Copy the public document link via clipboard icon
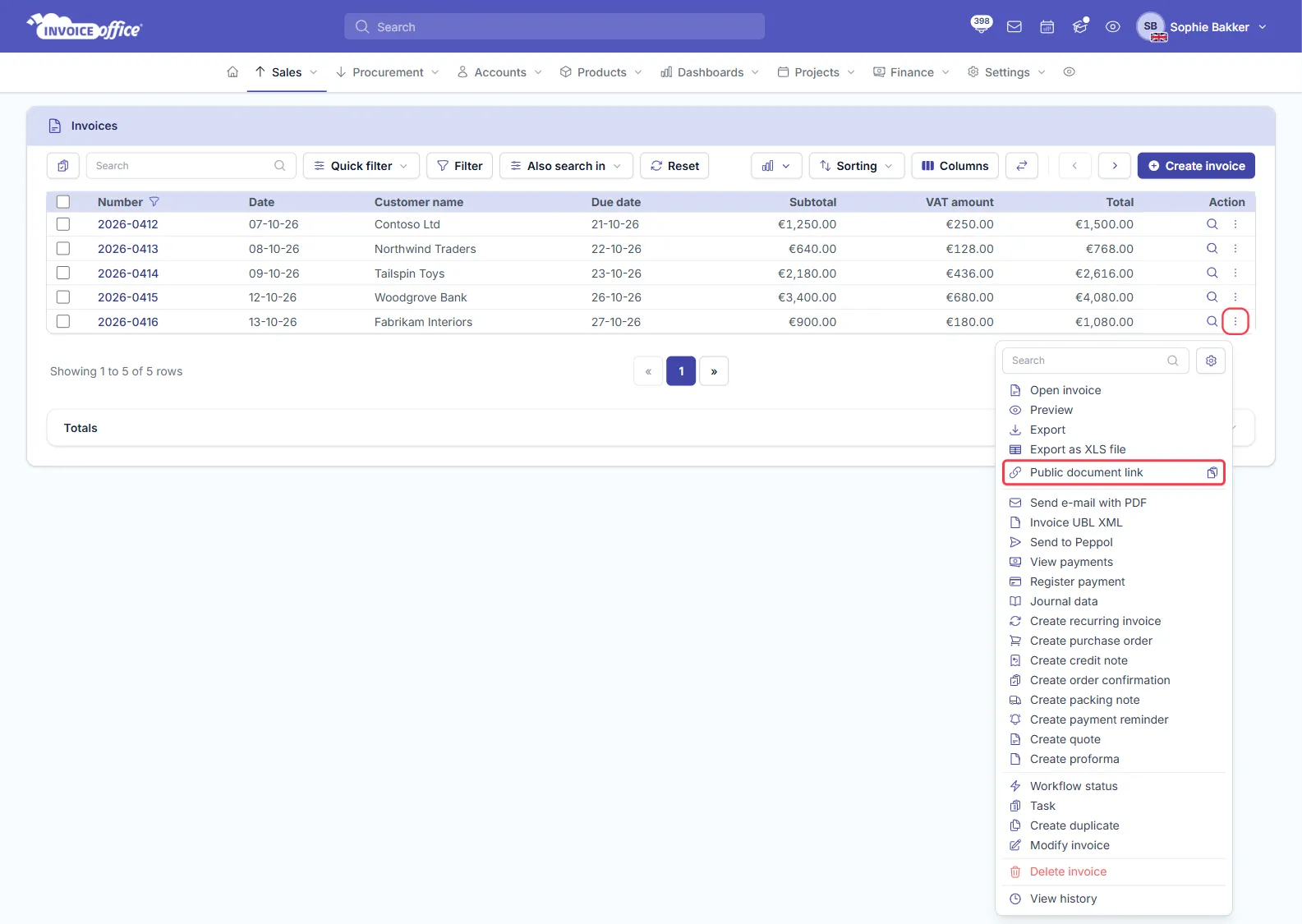The width and height of the screenshot is (1302, 924). (x=1212, y=473)
